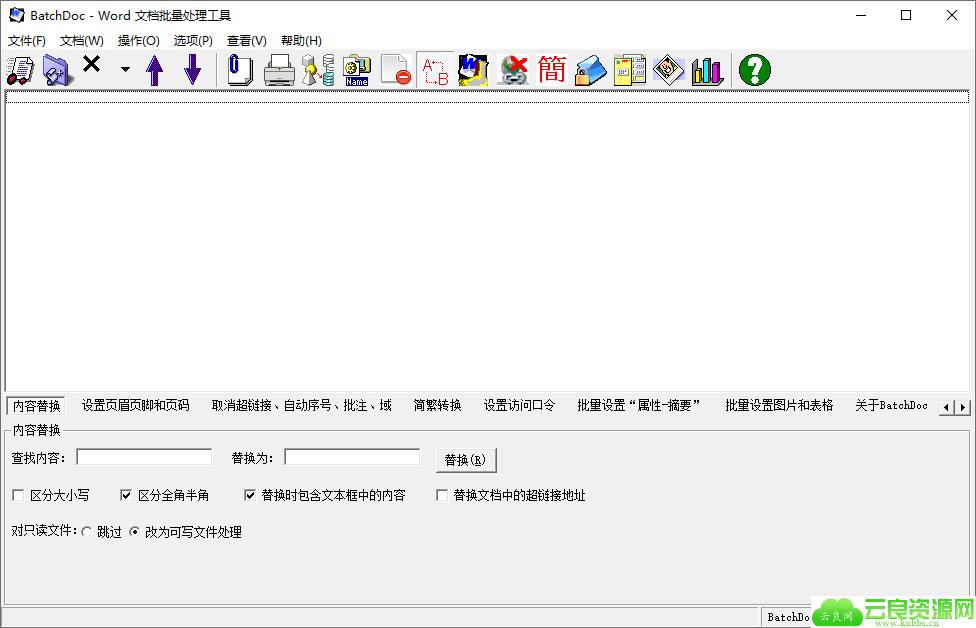Viewport: 976px width, 628px height.
Task: Switch to 批量设置图片和表格 tab
Action: point(779,405)
